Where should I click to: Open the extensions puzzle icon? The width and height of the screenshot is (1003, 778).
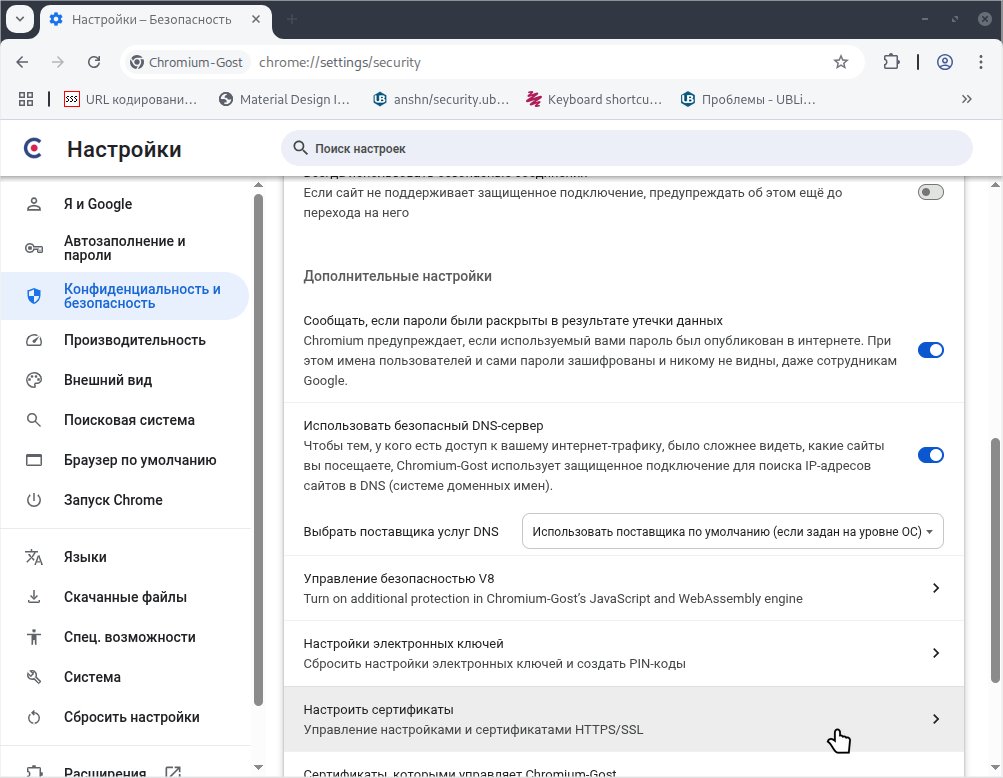[890, 61]
